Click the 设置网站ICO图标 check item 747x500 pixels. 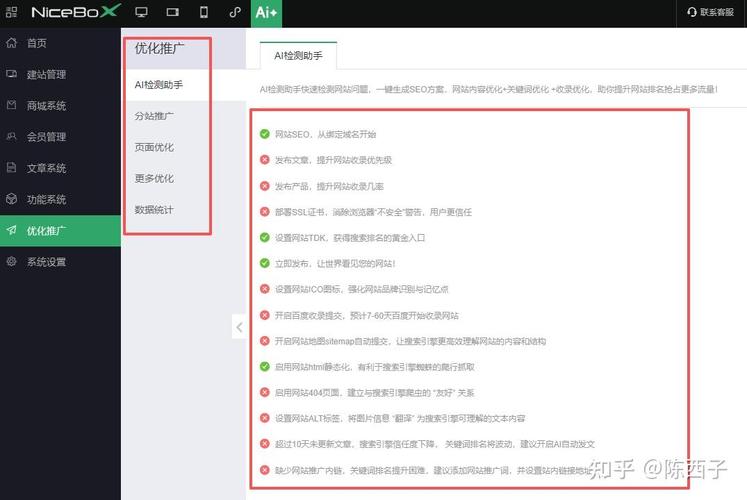point(362,289)
